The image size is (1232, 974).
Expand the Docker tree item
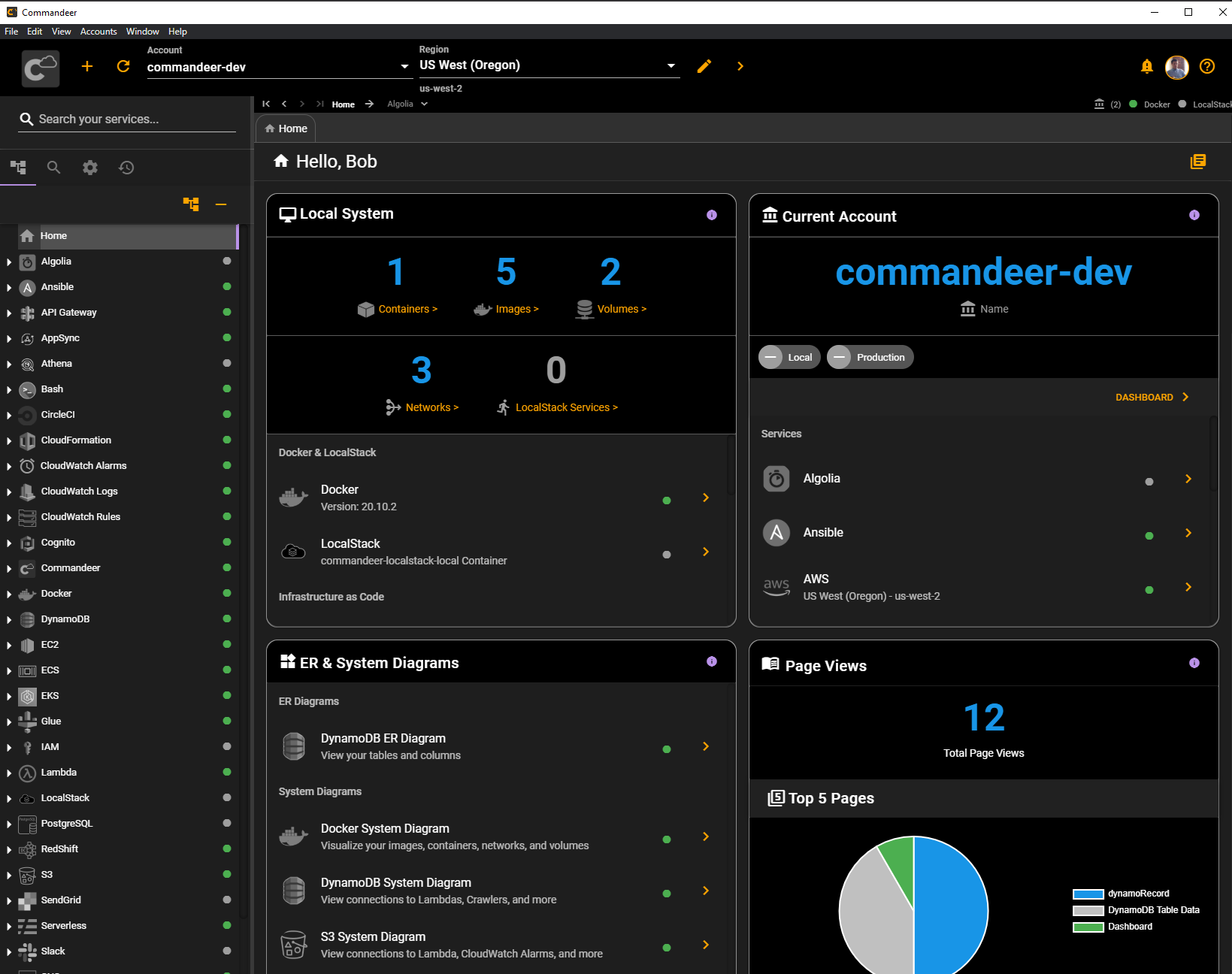click(x=9, y=594)
